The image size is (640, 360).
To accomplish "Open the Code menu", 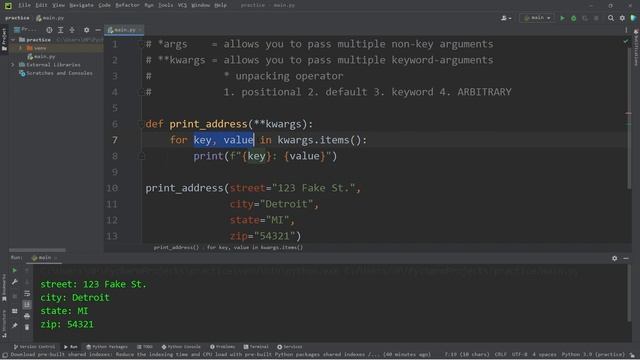I will click(104, 5).
